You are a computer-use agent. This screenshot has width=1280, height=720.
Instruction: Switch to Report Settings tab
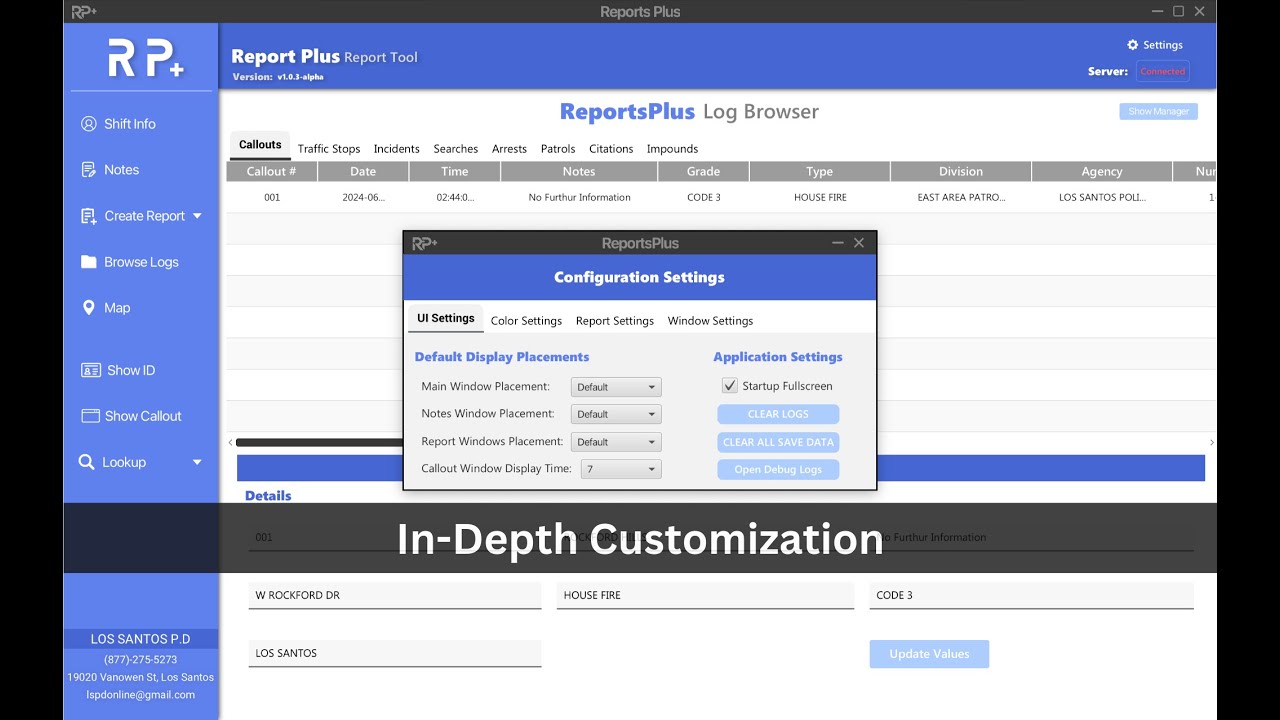coord(615,321)
